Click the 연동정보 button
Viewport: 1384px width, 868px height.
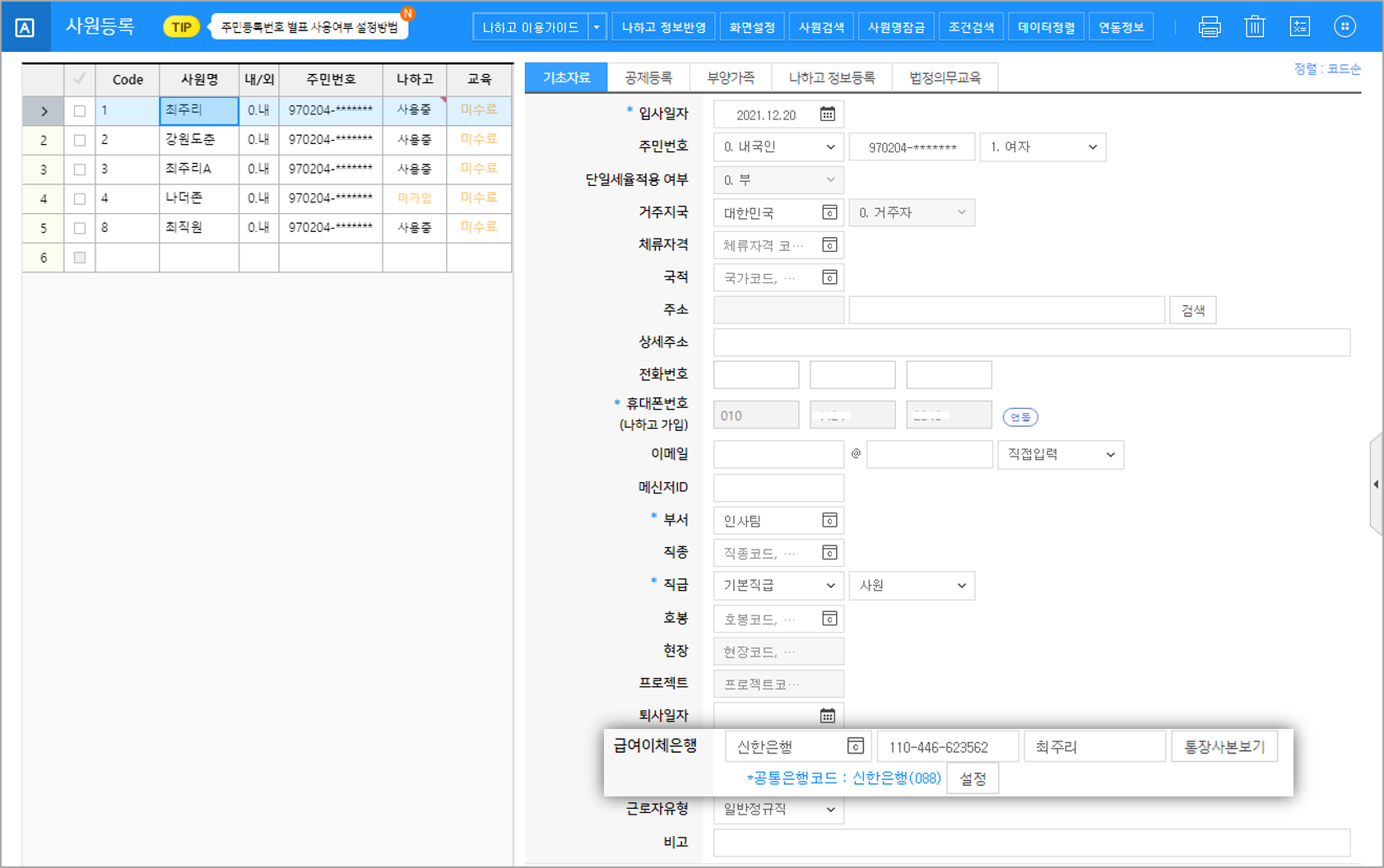tap(1122, 27)
